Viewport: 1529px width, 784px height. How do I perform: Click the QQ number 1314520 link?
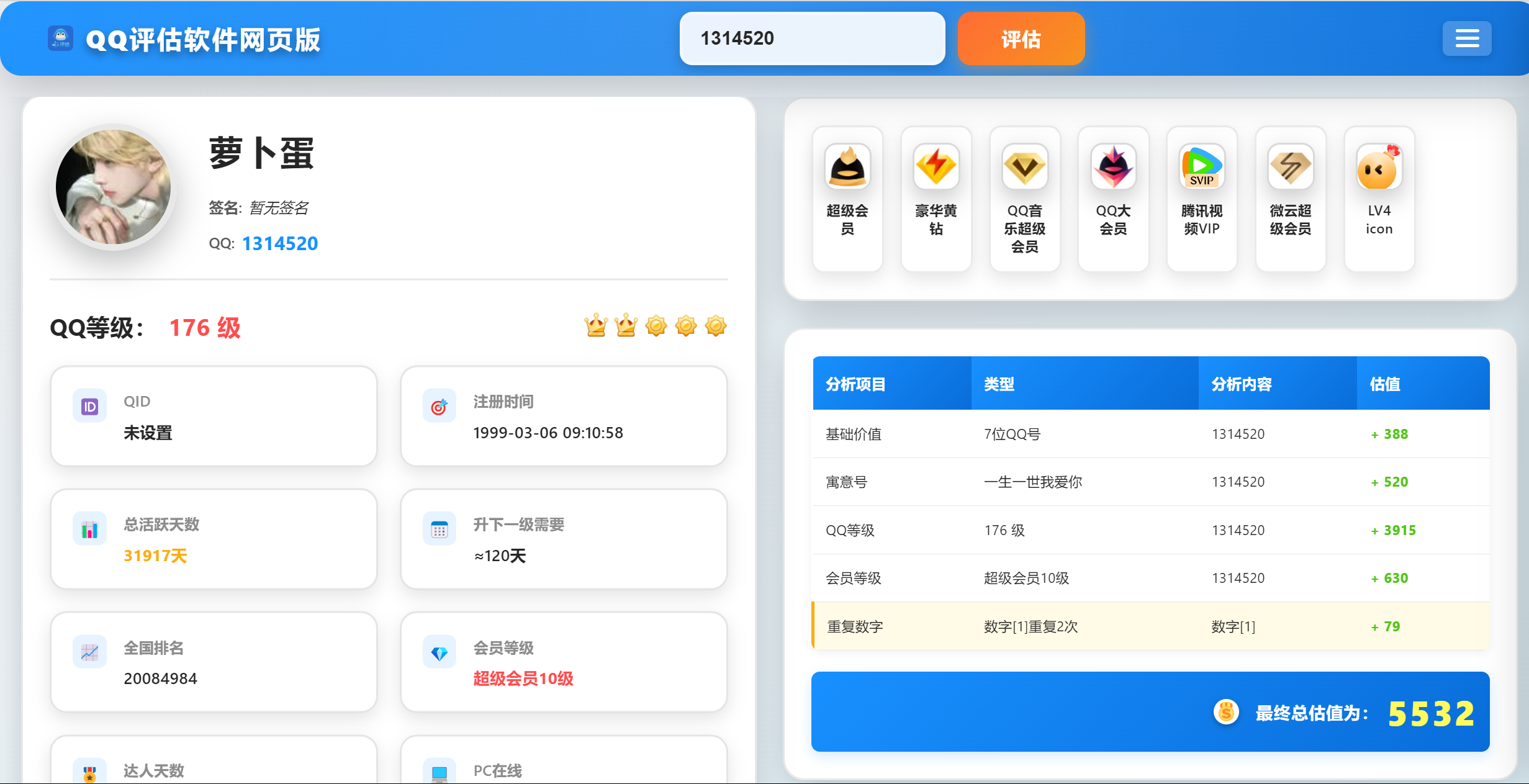pyautogui.click(x=280, y=243)
